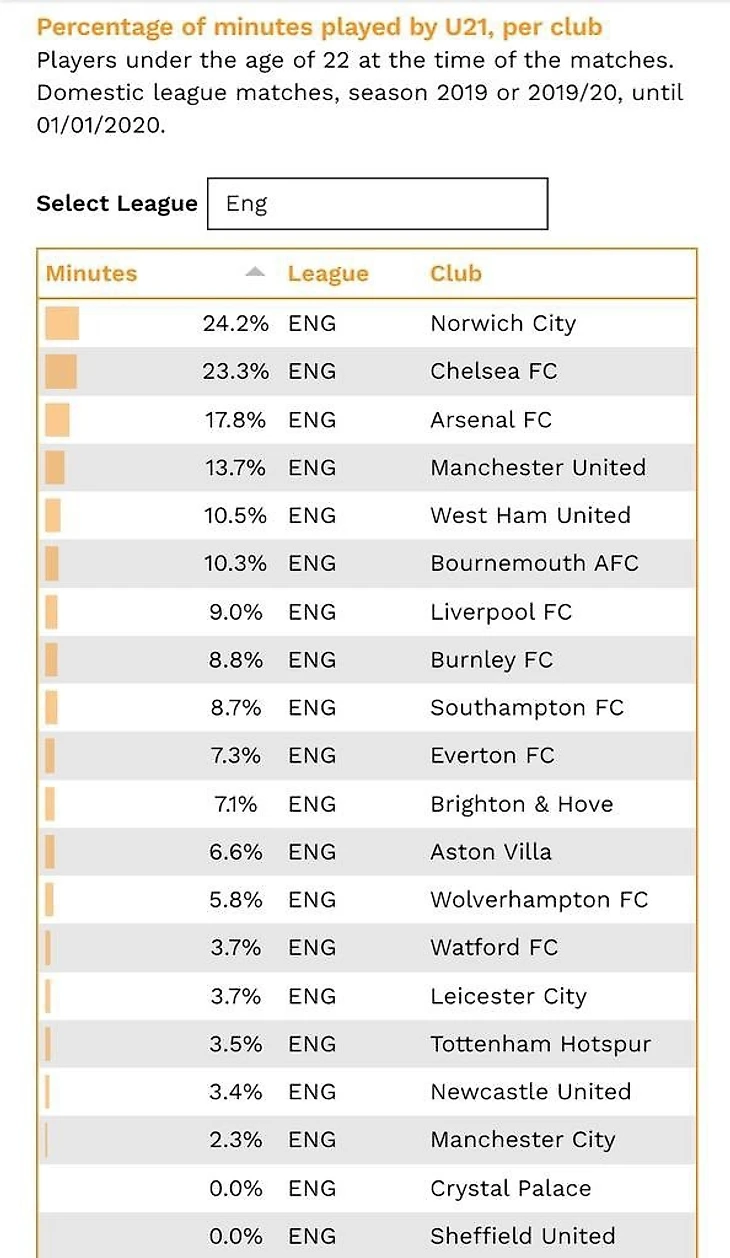Click the minutes bar in Arsenal FC row
This screenshot has height=1258, width=730.
click(57, 420)
